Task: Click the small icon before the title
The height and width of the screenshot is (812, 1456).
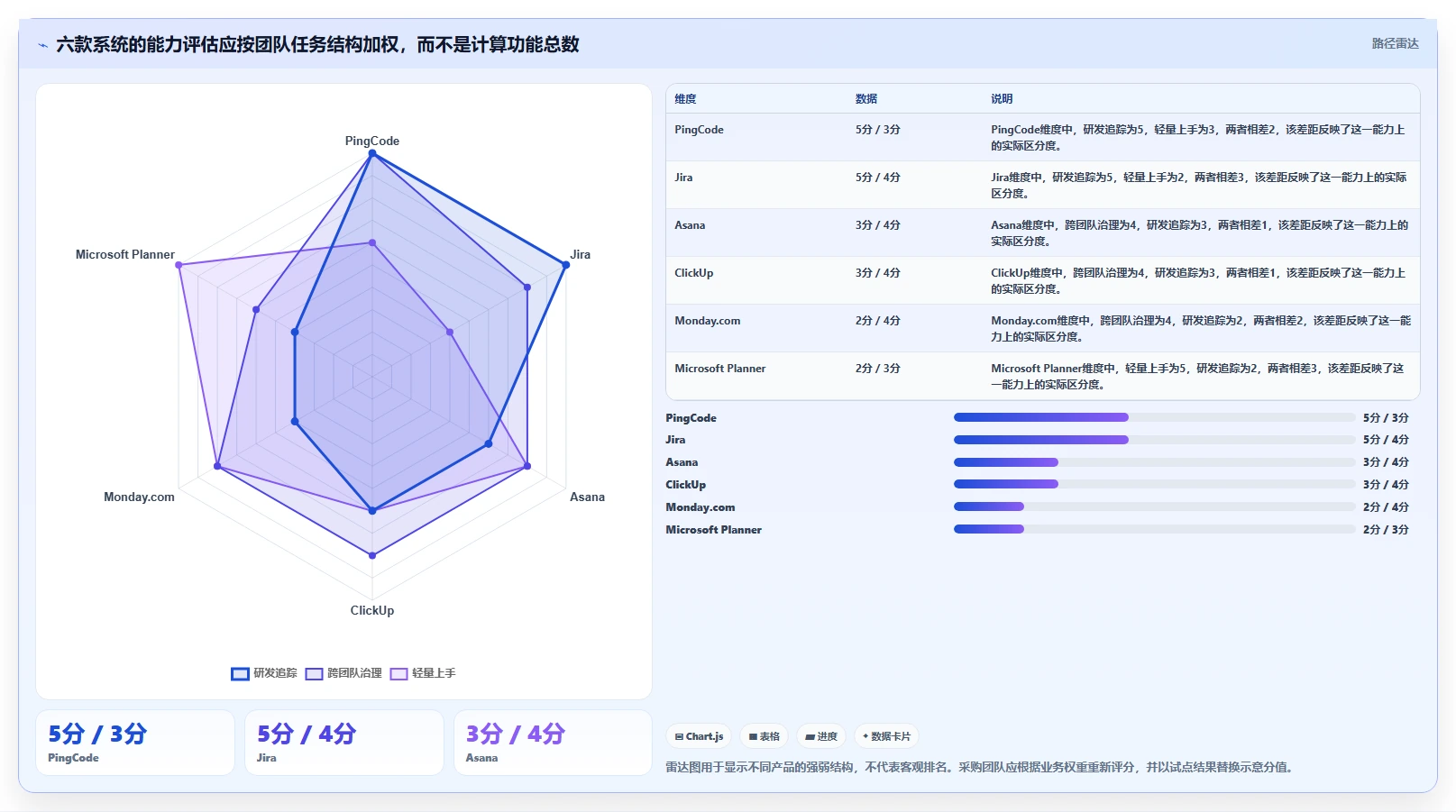Action: tap(42, 45)
